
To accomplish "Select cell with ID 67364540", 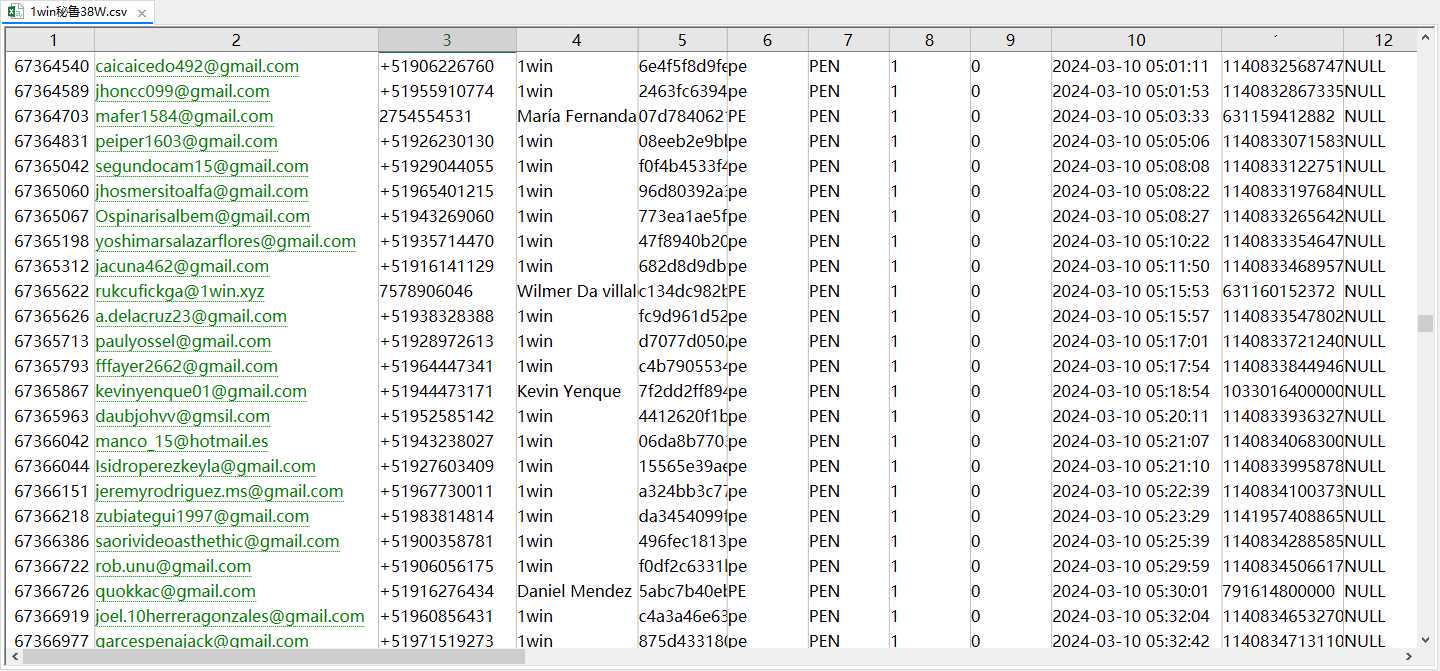I will [x=52, y=66].
